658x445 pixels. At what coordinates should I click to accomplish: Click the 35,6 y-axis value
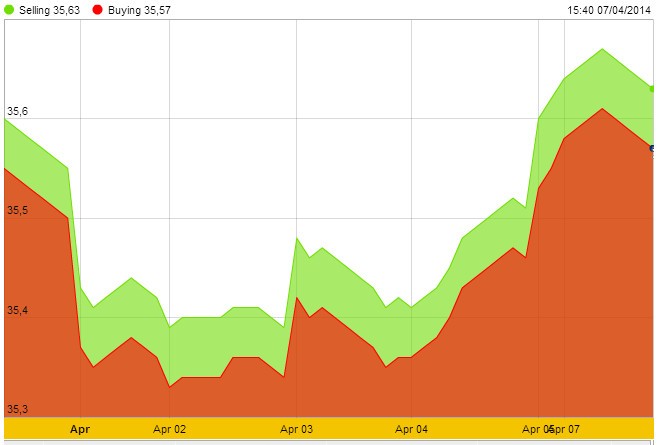16,113
